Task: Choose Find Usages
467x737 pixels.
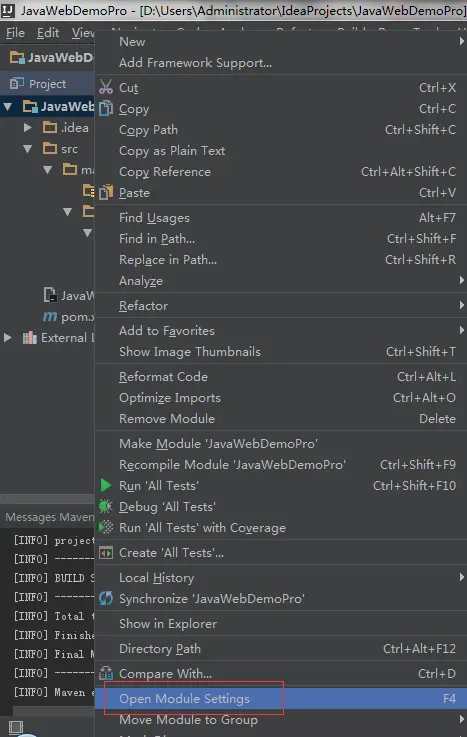Action: coord(281,218)
